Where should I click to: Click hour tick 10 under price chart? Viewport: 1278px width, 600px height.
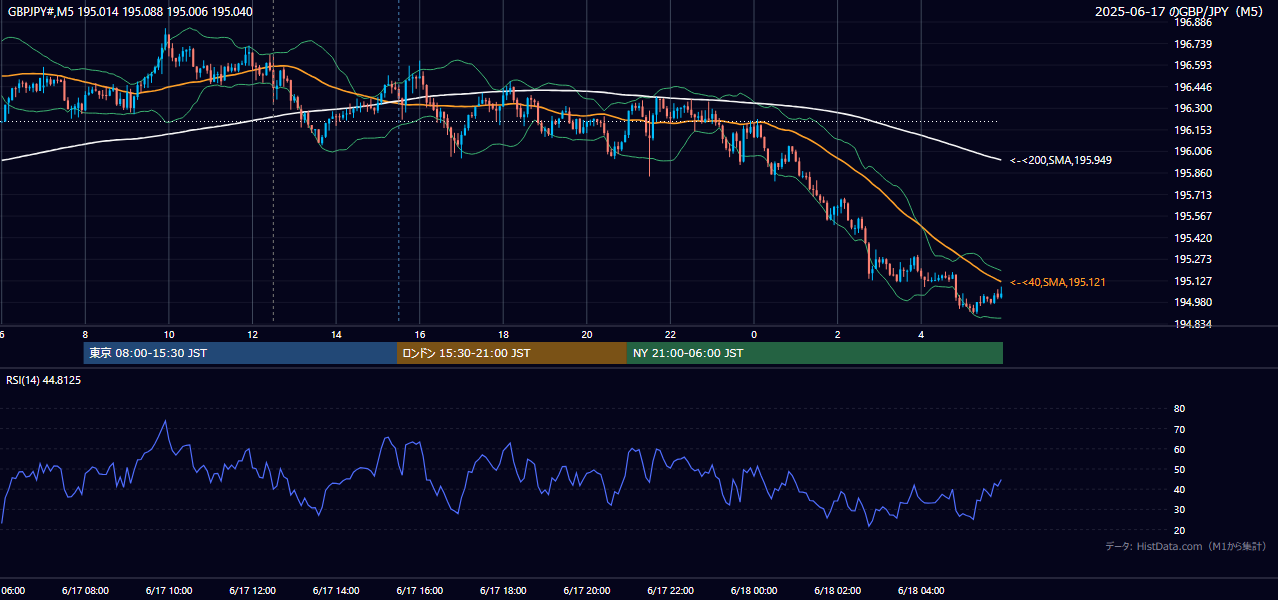169,334
